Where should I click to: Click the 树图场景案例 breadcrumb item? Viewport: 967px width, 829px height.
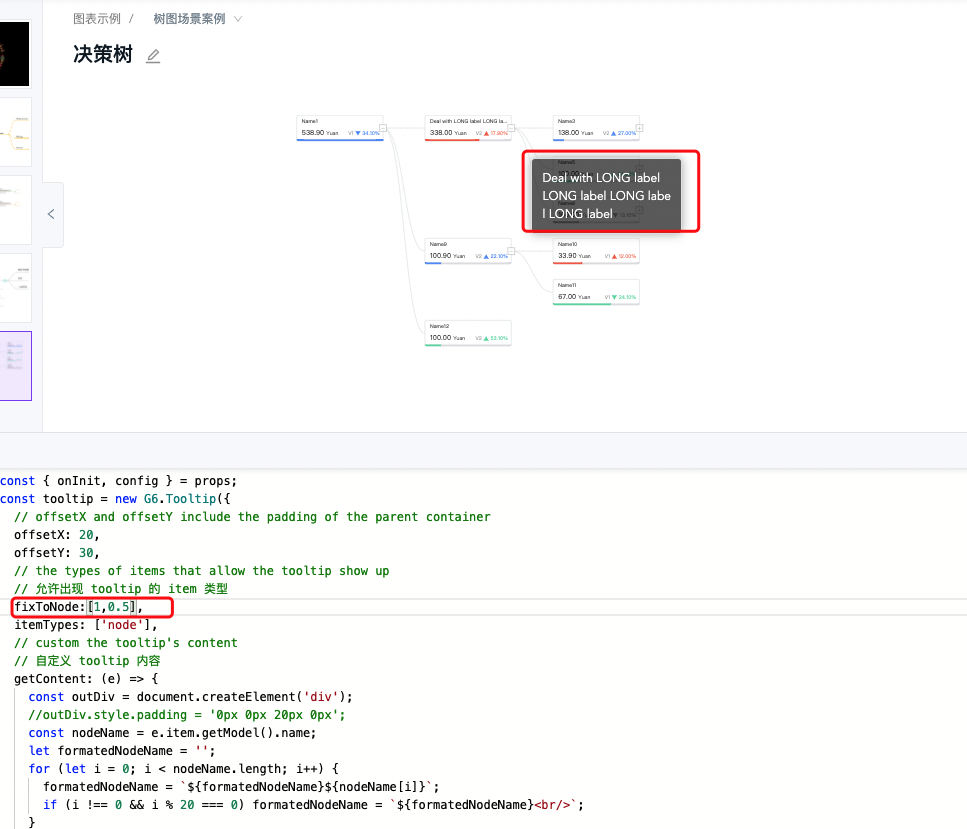(190, 18)
